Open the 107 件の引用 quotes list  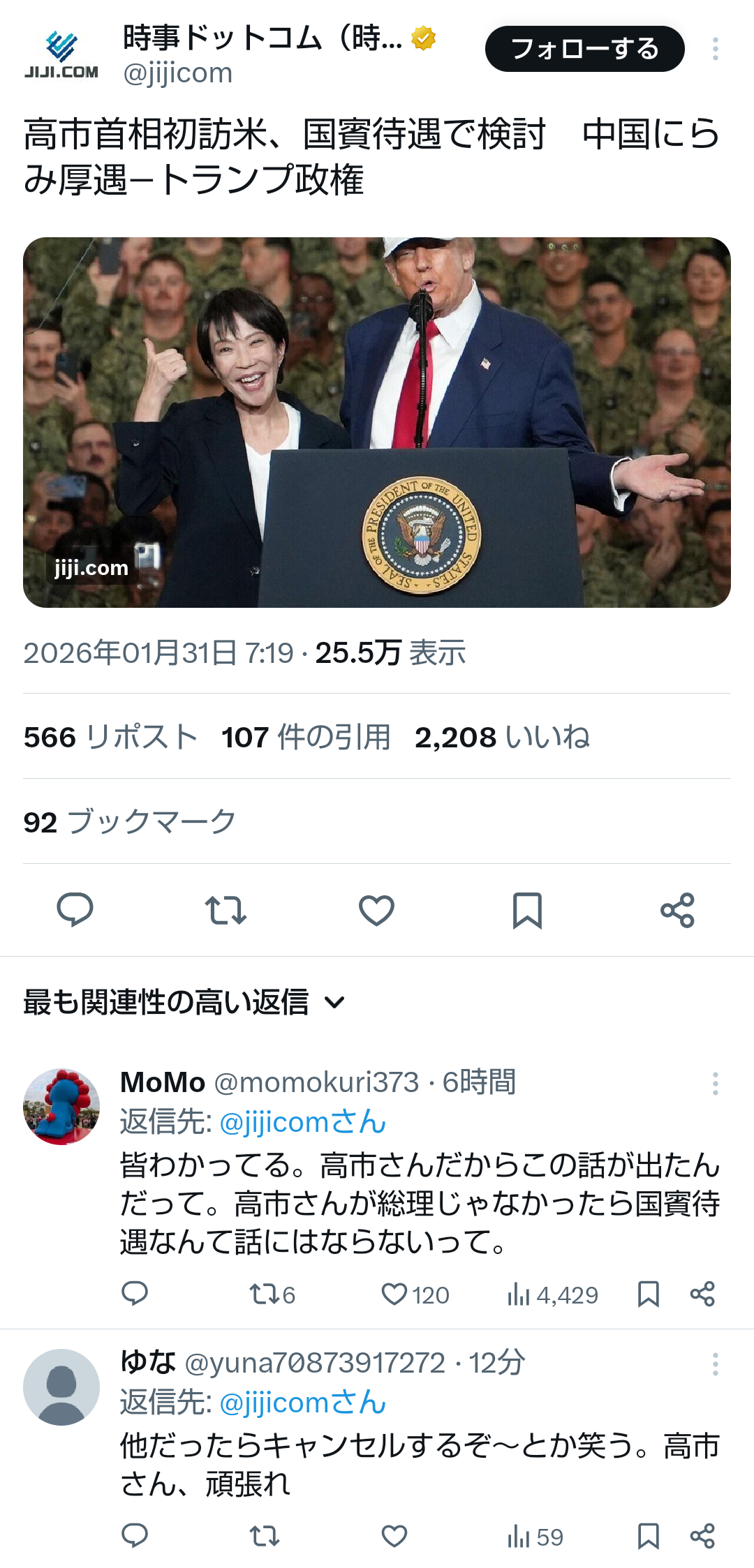pyautogui.click(x=306, y=737)
